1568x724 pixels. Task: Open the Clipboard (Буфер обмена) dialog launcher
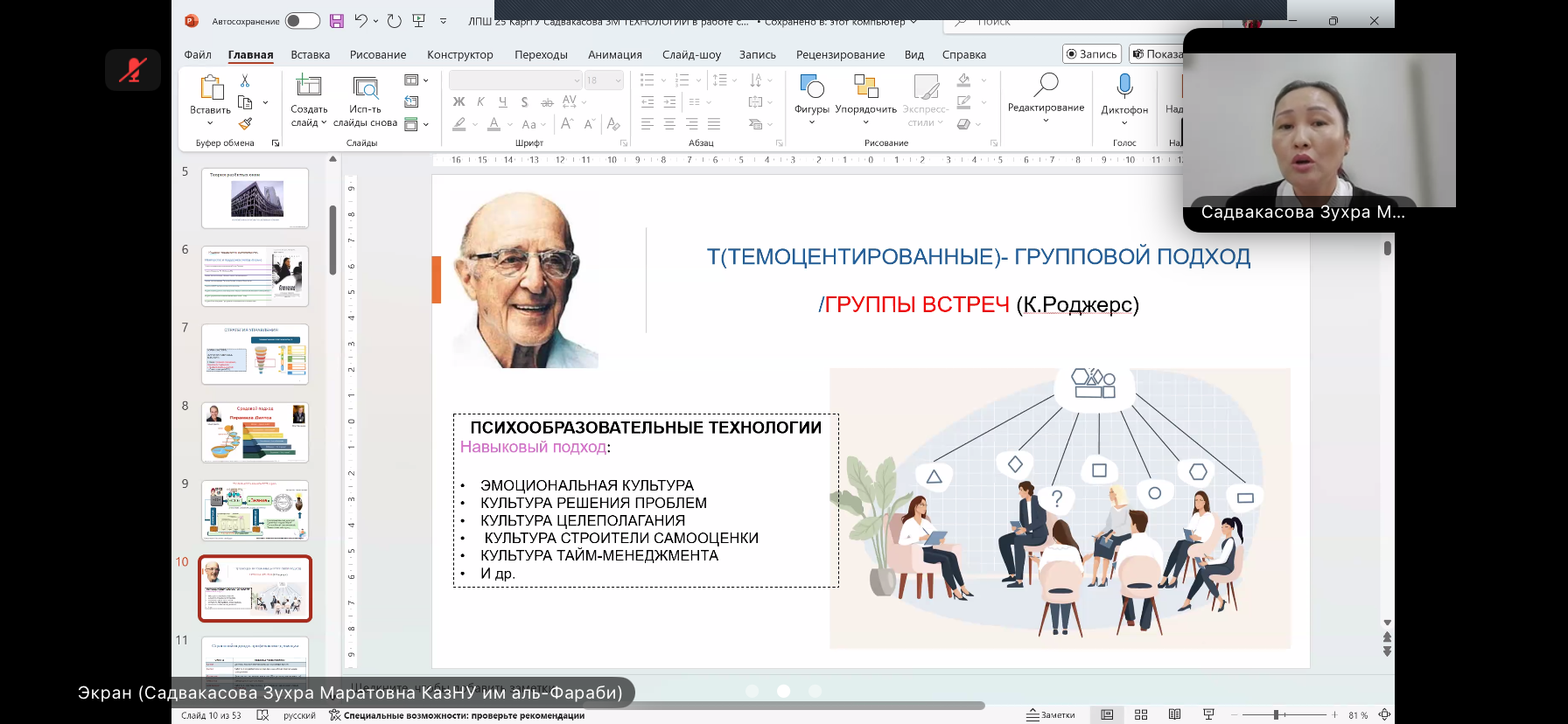click(x=276, y=143)
